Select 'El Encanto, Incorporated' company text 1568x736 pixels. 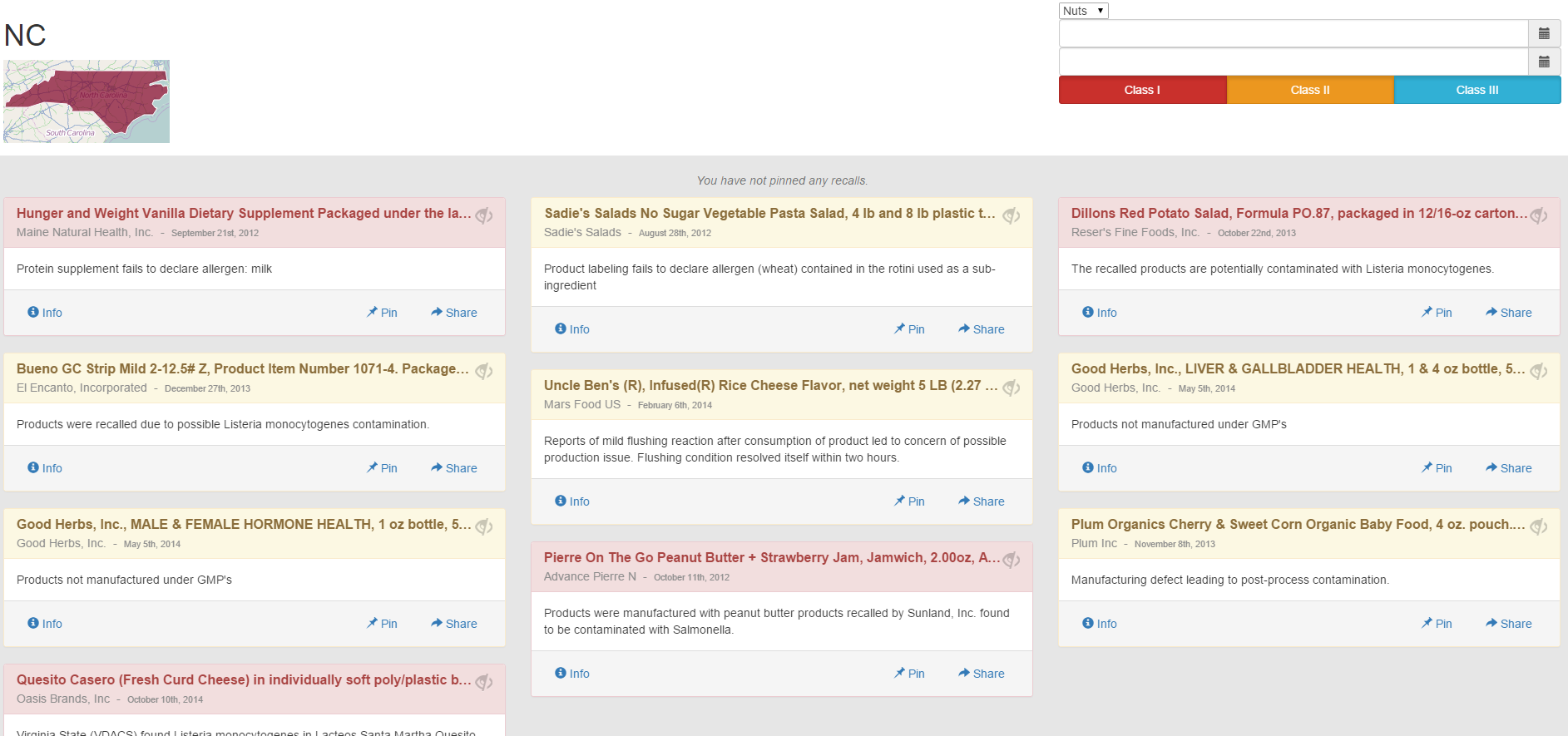click(82, 388)
